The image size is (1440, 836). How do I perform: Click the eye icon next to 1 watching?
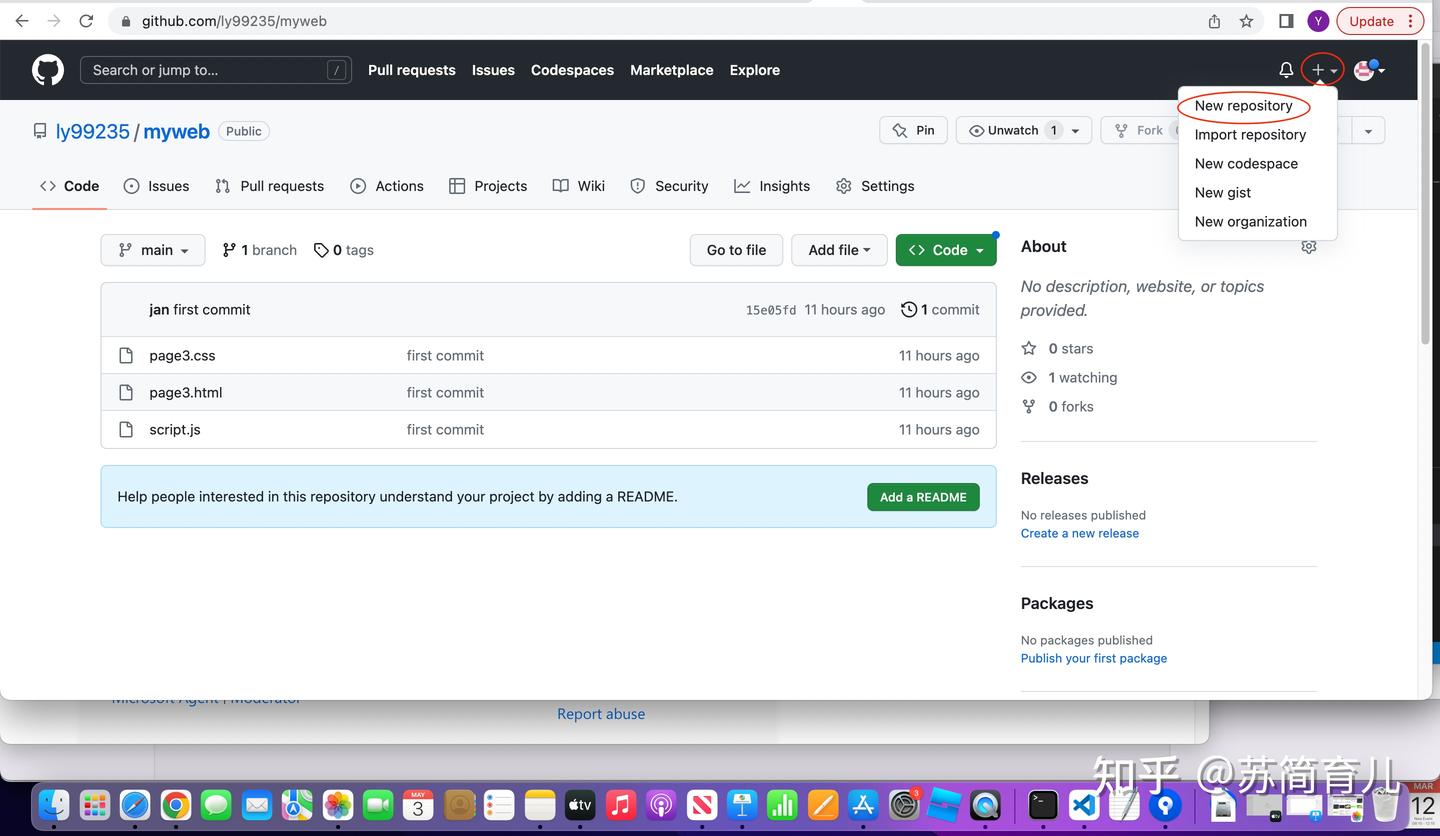point(1028,377)
